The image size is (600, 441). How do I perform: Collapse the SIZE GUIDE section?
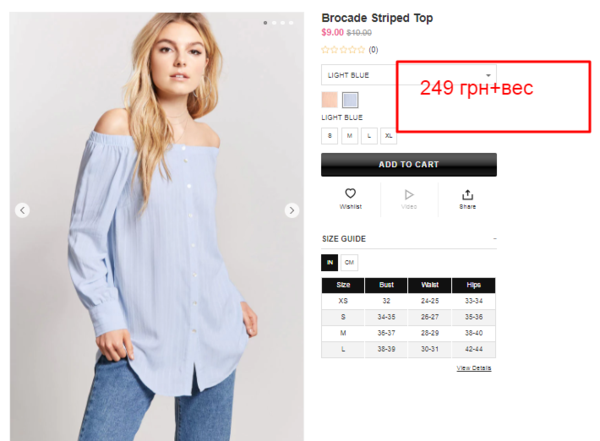495,238
